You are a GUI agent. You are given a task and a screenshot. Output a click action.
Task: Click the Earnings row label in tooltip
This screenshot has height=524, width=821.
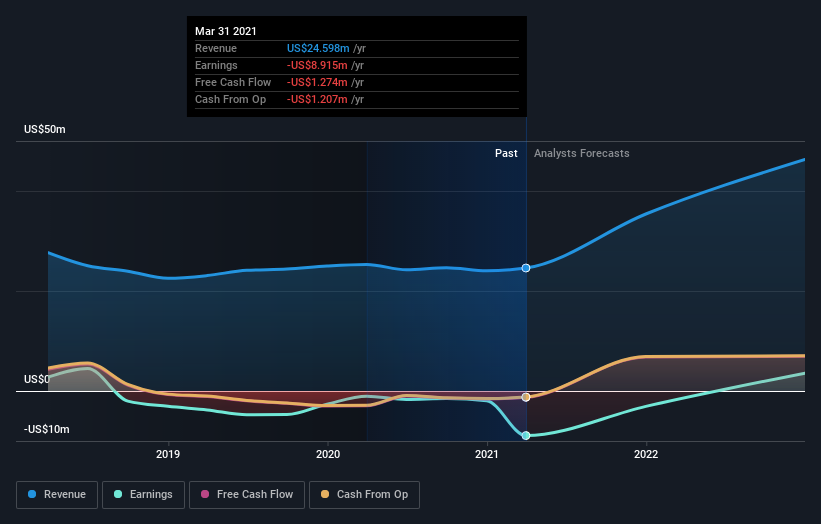pyautogui.click(x=216, y=65)
